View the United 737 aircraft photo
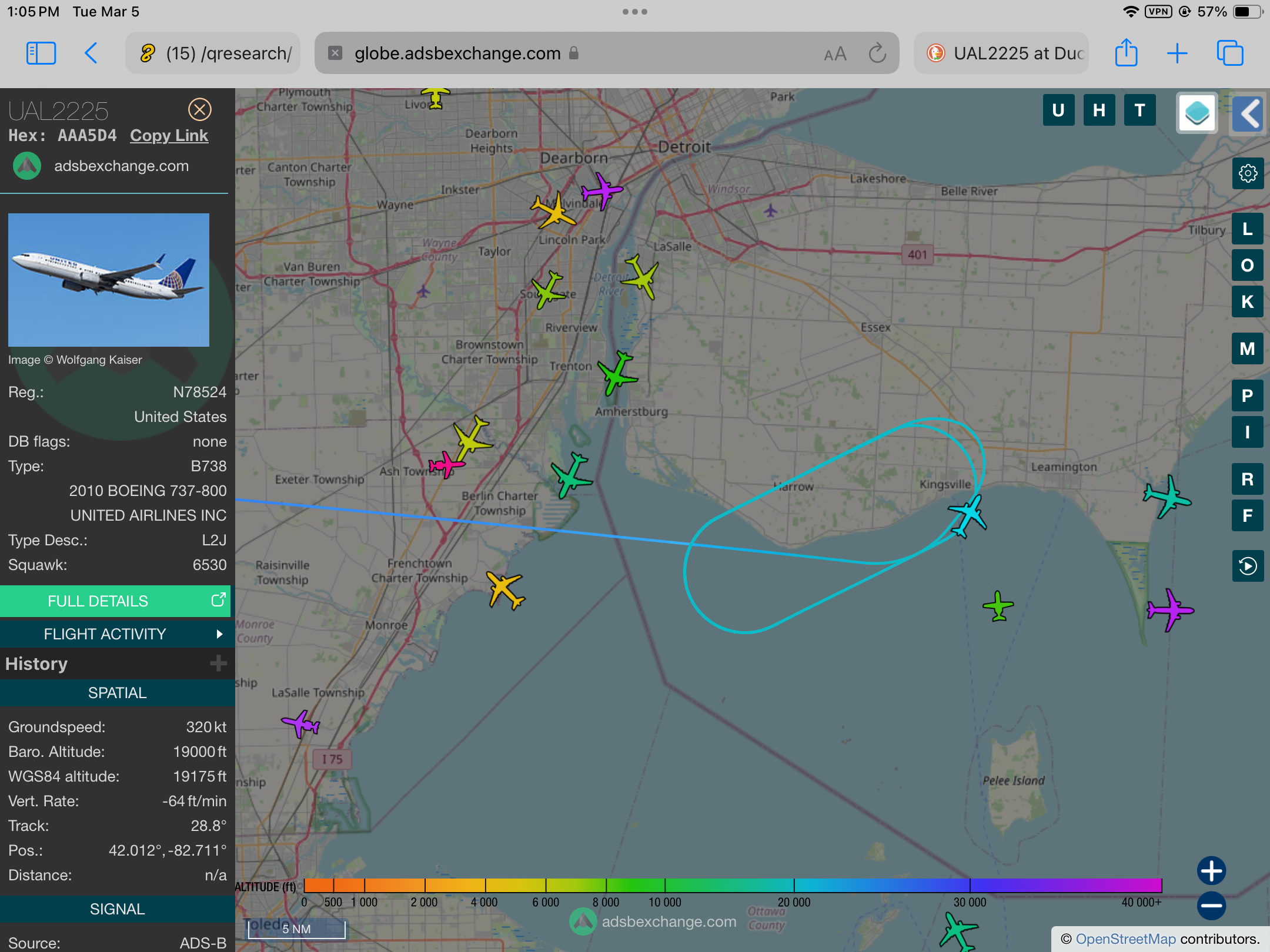Viewport: 1270px width, 952px height. [x=109, y=280]
